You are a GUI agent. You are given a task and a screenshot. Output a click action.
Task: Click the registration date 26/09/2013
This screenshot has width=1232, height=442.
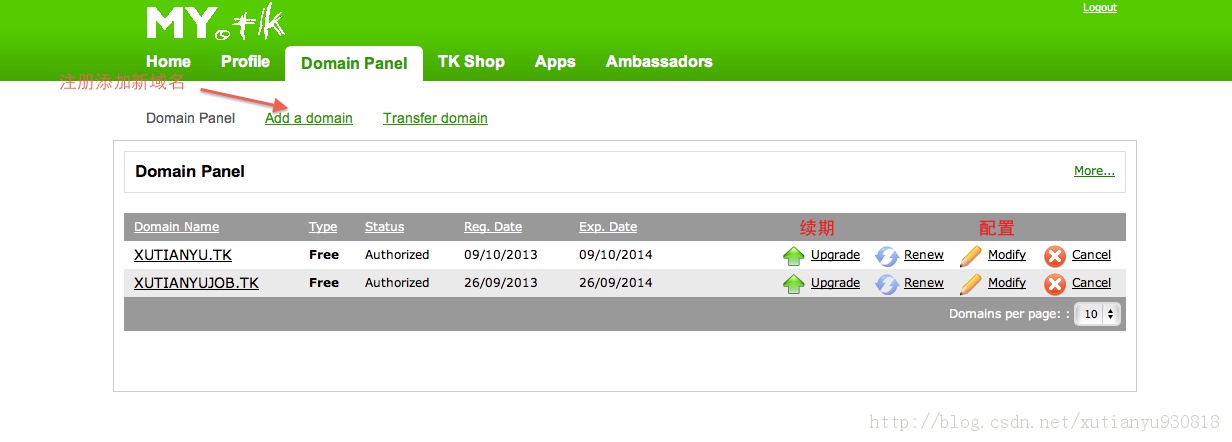[x=501, y=283]
